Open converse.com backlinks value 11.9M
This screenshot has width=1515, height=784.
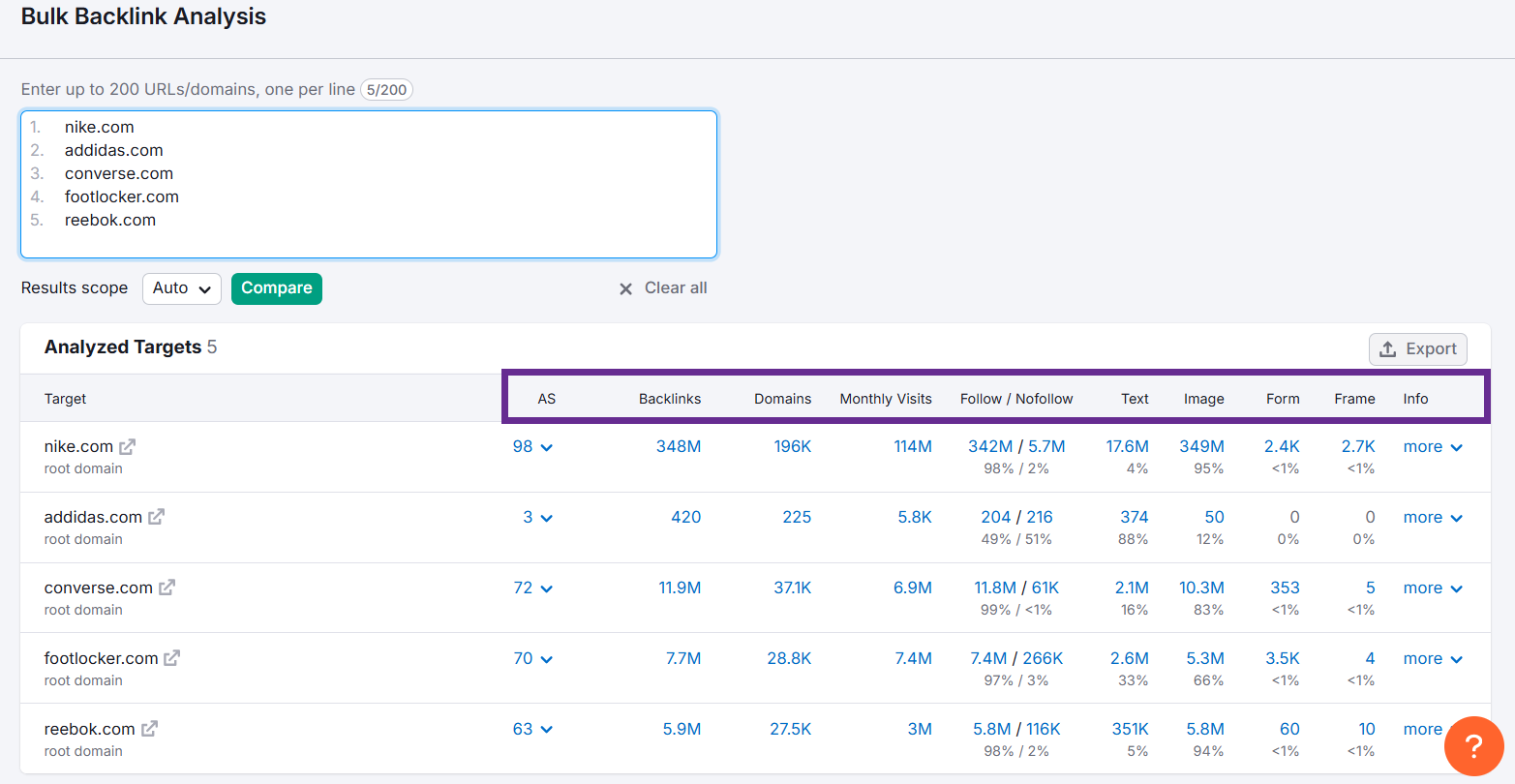(680, 588)
